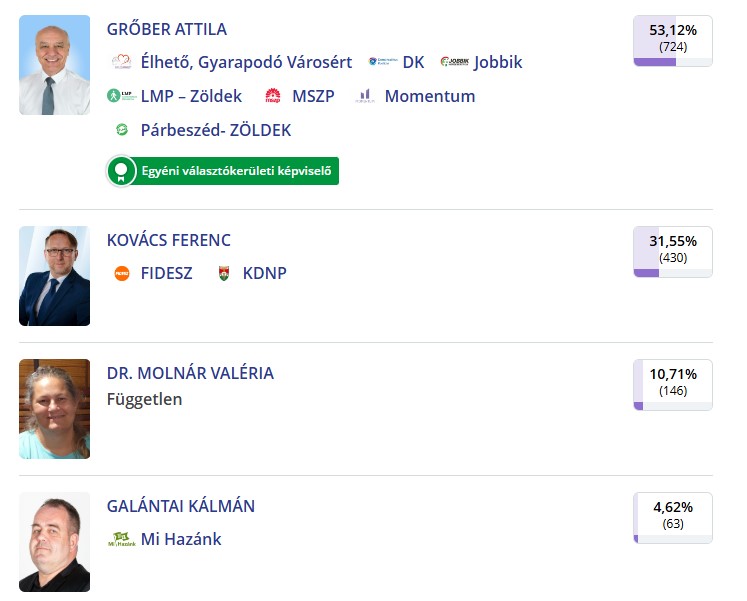Image resolution: width=747 pixels, height=601 pixels.
Task: Open Kovács Ferenc candidate name link
Action: [x=169, y=240]
